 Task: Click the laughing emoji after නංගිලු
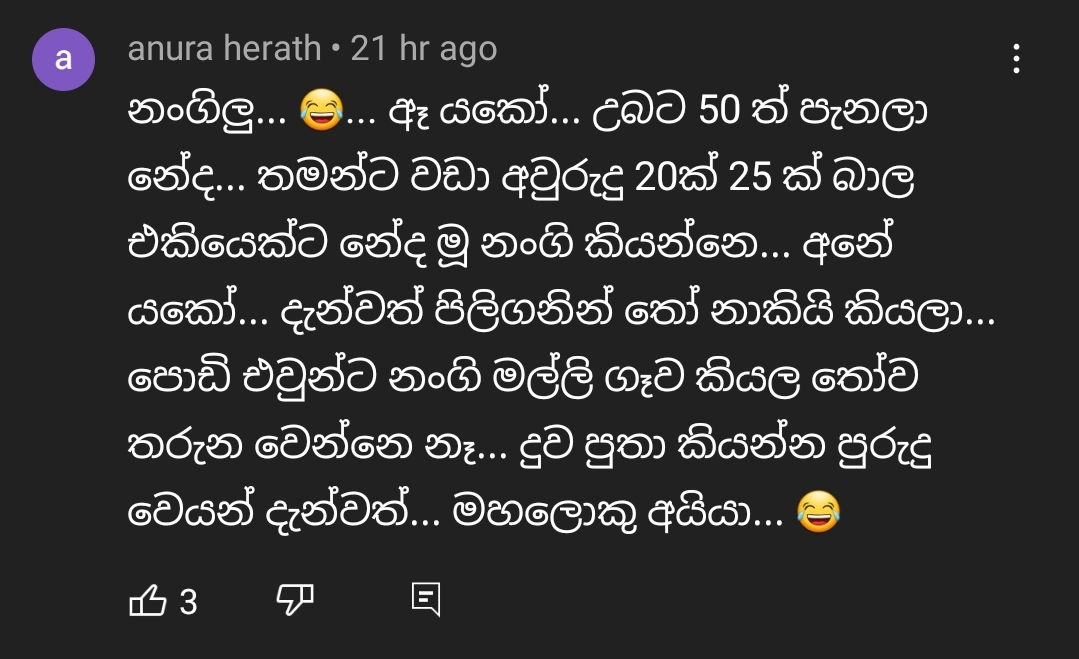point(321,110)
